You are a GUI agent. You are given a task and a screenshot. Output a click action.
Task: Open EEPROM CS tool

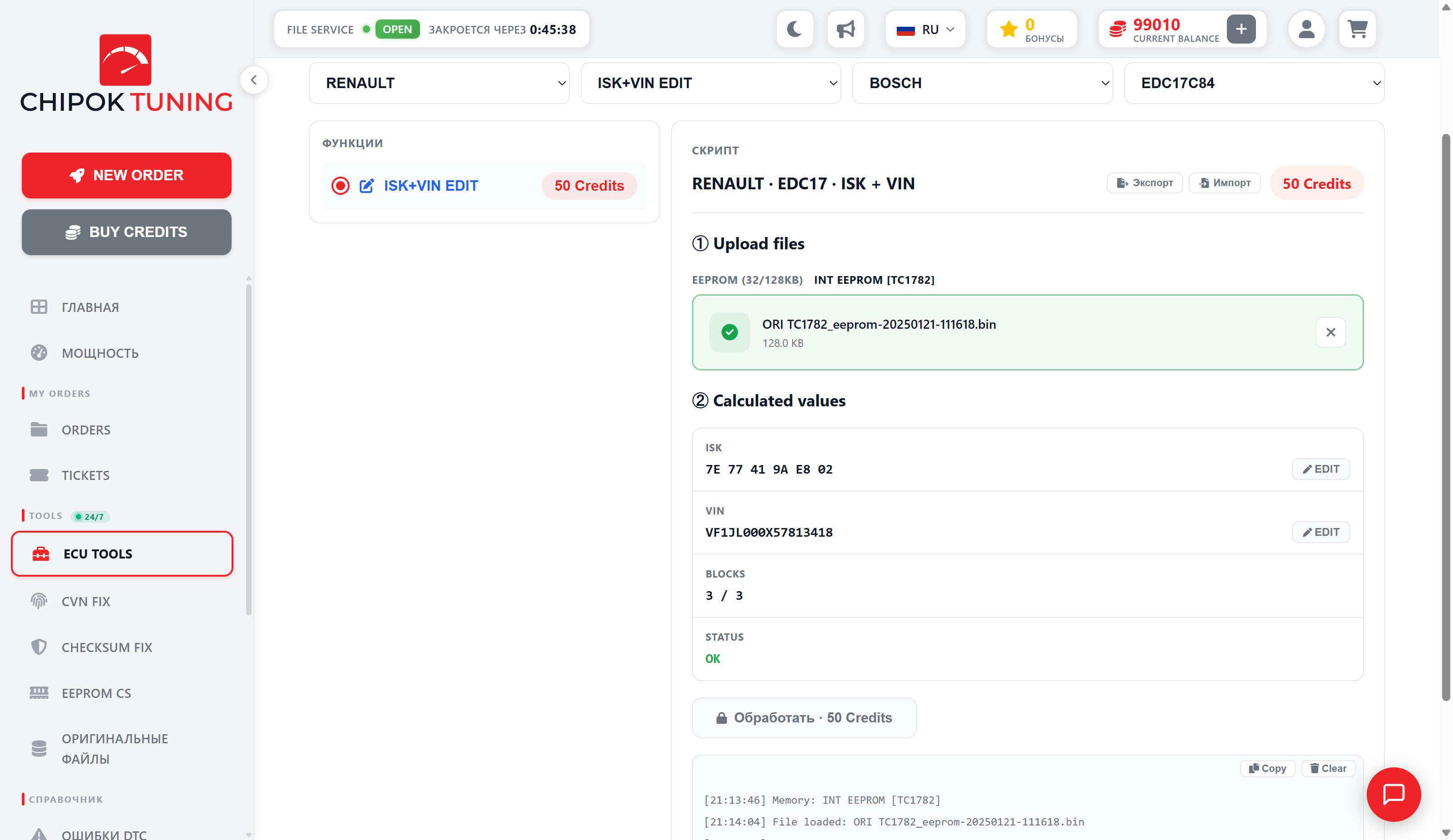(x=122, y=693)
